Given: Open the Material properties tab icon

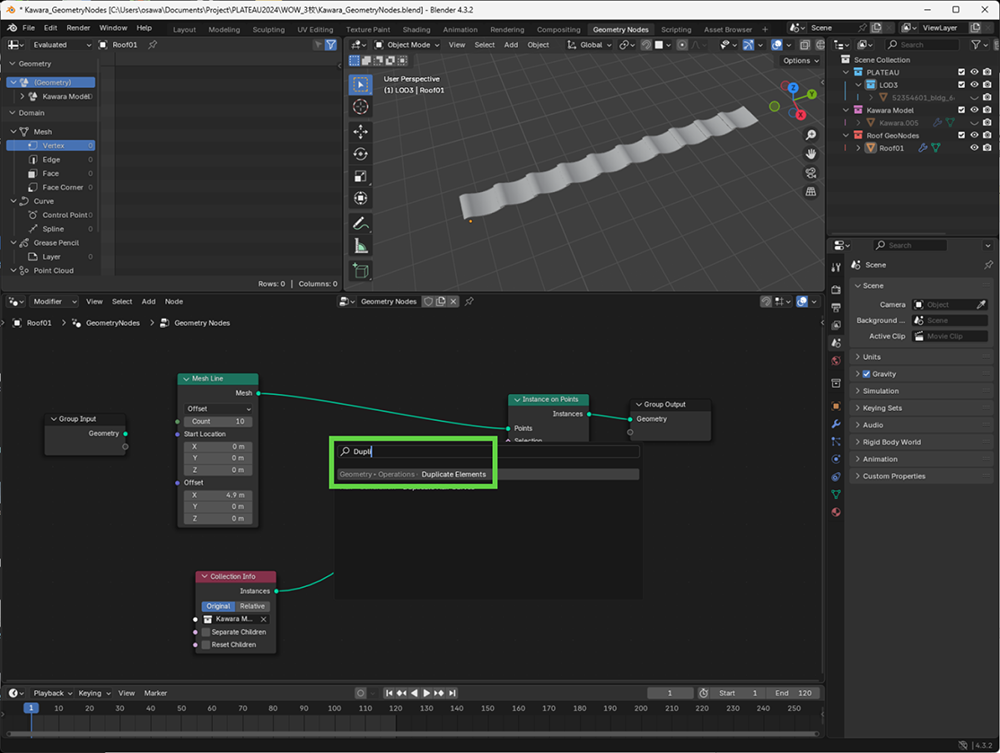Looking at the screenshot, I should pos(836,512).
